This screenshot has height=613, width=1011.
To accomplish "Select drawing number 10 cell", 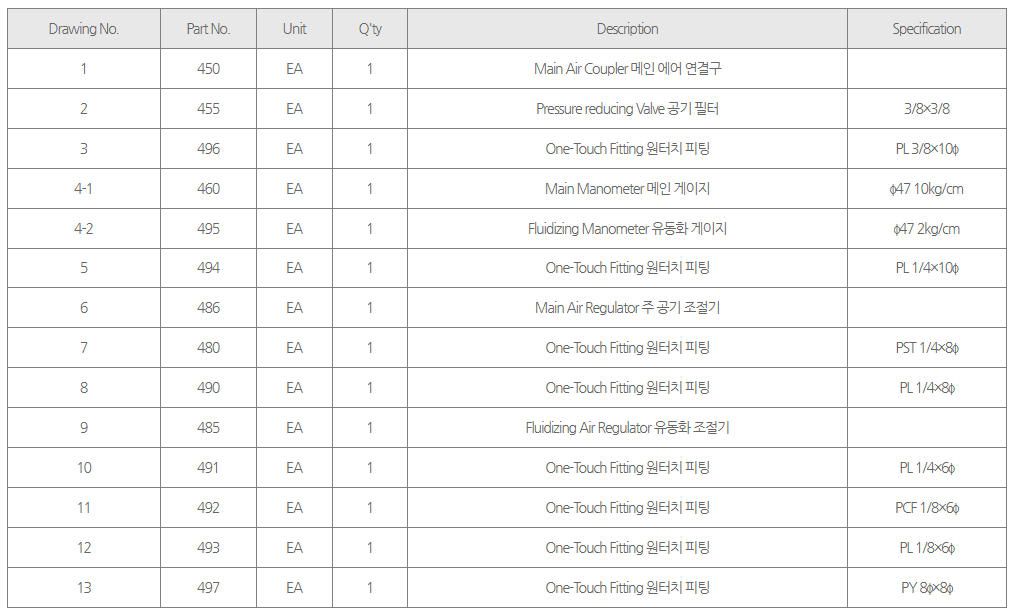I will [84, 468].
